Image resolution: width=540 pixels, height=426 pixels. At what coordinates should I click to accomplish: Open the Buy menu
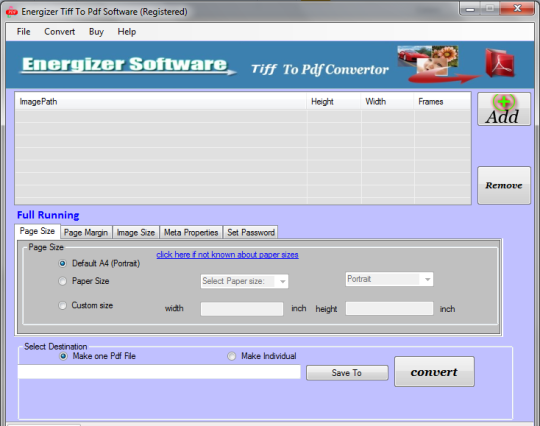coord(96,32)
